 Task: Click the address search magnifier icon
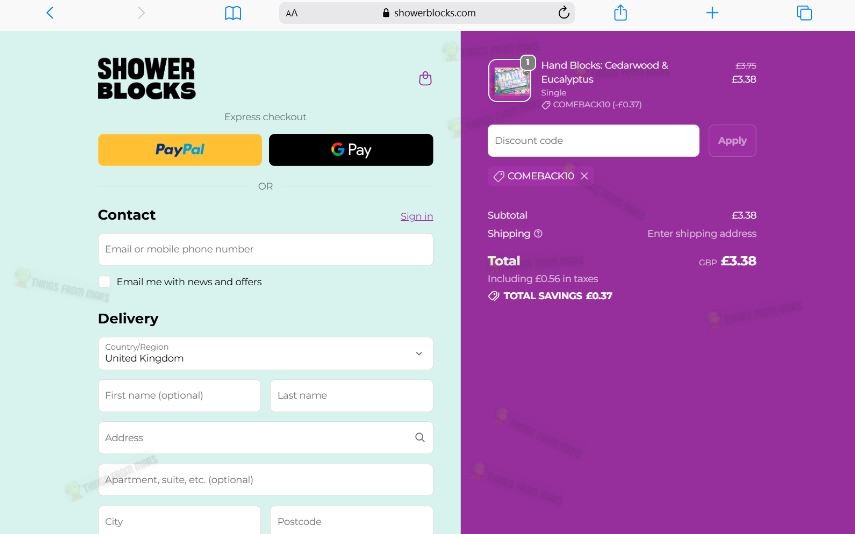(419, 437)
